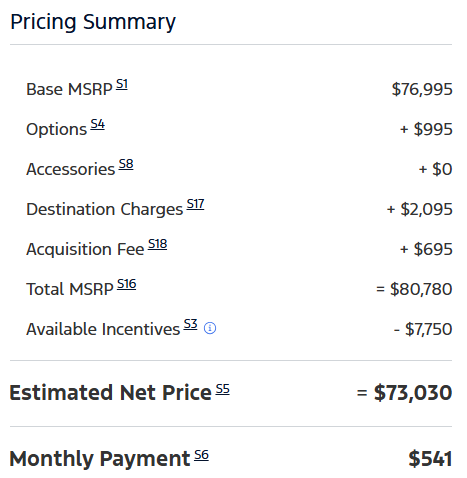Open footnote S16 next to Total MSRP
467x478 pixels.
[x=127, y=284]
